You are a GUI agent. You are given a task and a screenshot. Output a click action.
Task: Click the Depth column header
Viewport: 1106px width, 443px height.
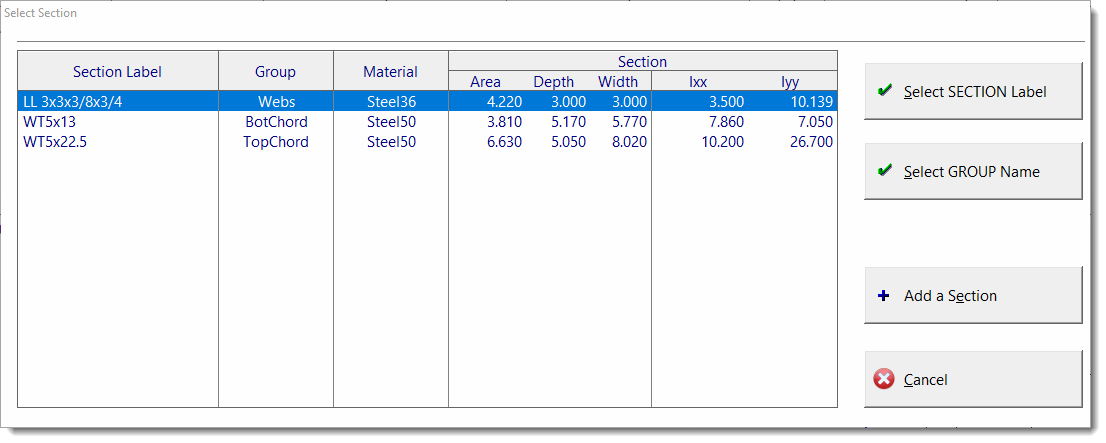tap(553, 82)
